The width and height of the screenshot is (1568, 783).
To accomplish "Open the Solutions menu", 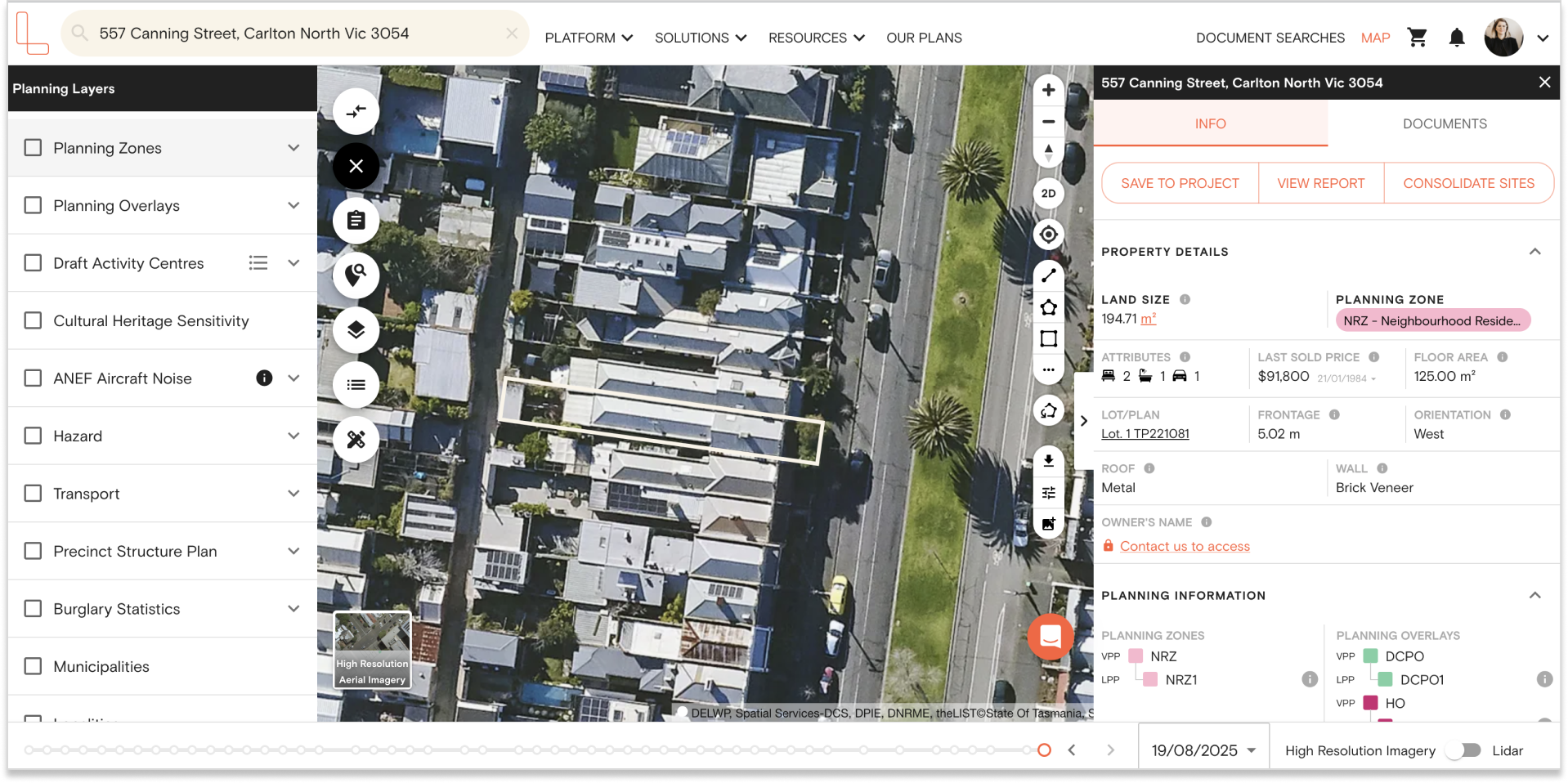I will coord(701,38).
